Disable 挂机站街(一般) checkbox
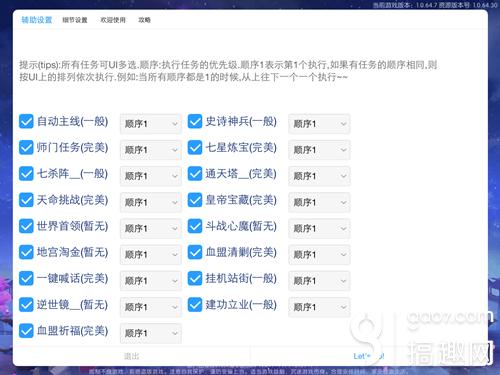The height and width of the screenshot is (375, 500). click(195, 279)
